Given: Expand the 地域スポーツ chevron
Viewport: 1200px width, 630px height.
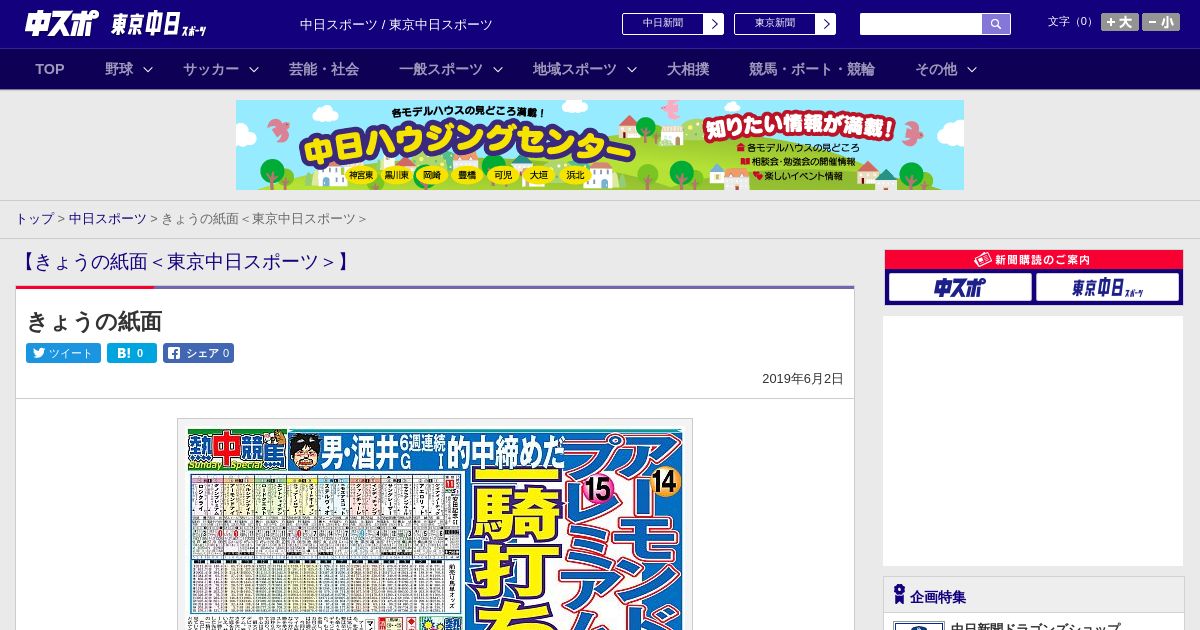Looking at the screenshot, I should click(632, 69).
